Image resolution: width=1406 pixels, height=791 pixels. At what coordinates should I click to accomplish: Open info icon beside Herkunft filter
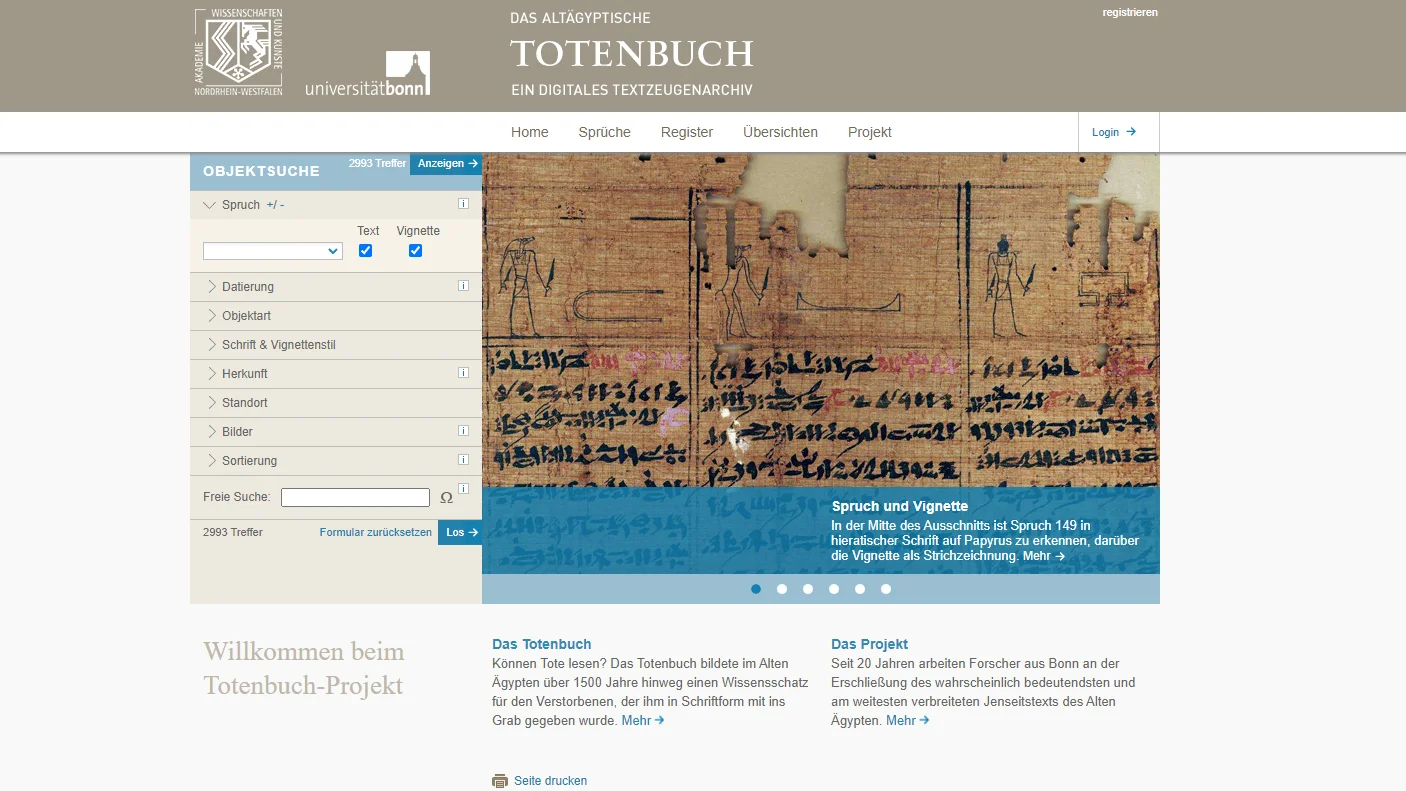click(463, 373)
